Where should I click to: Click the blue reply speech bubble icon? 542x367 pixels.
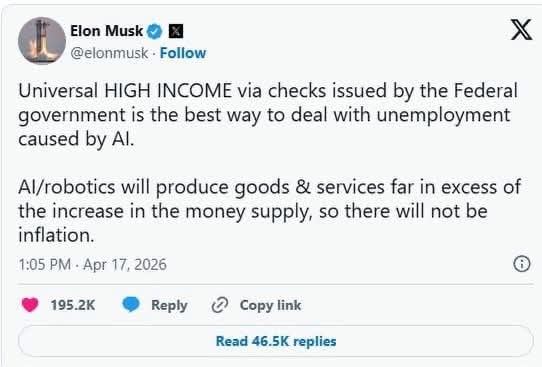click(x=131, y=304)
